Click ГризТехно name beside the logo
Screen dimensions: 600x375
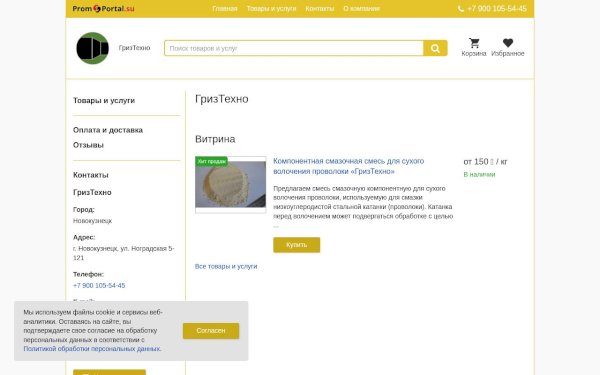point(134,48)
